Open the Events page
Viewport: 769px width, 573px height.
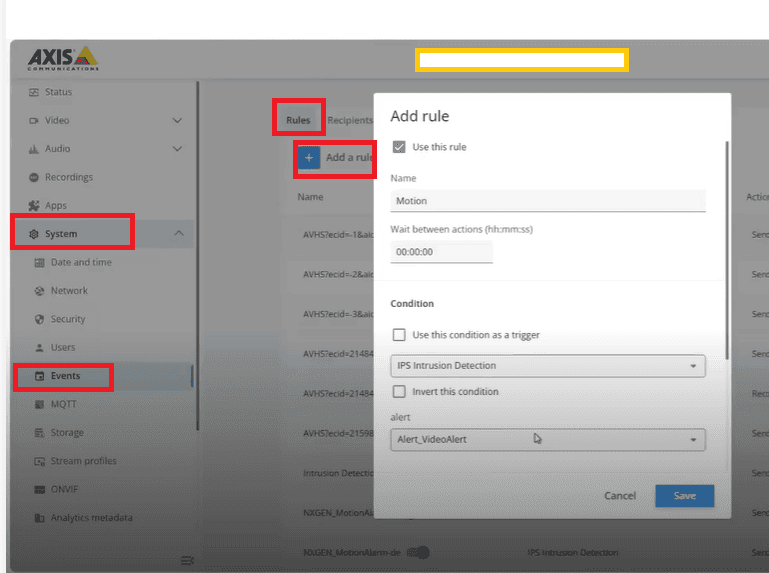(x=65, y=376)
